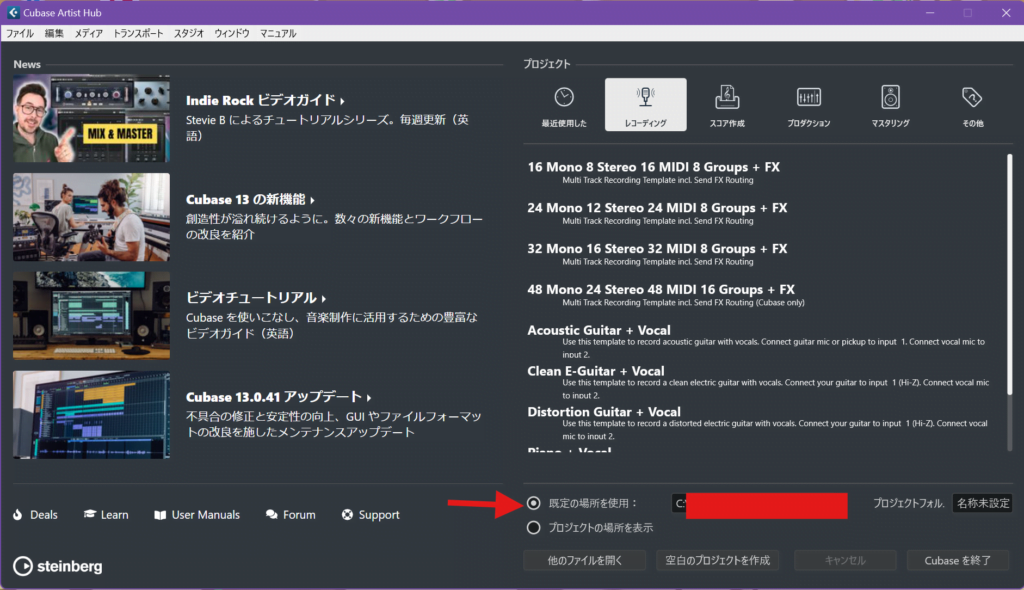This screenshot has height=590, width=1024.
Task: Click the Support lifebuoy icon
Action: 347,515
